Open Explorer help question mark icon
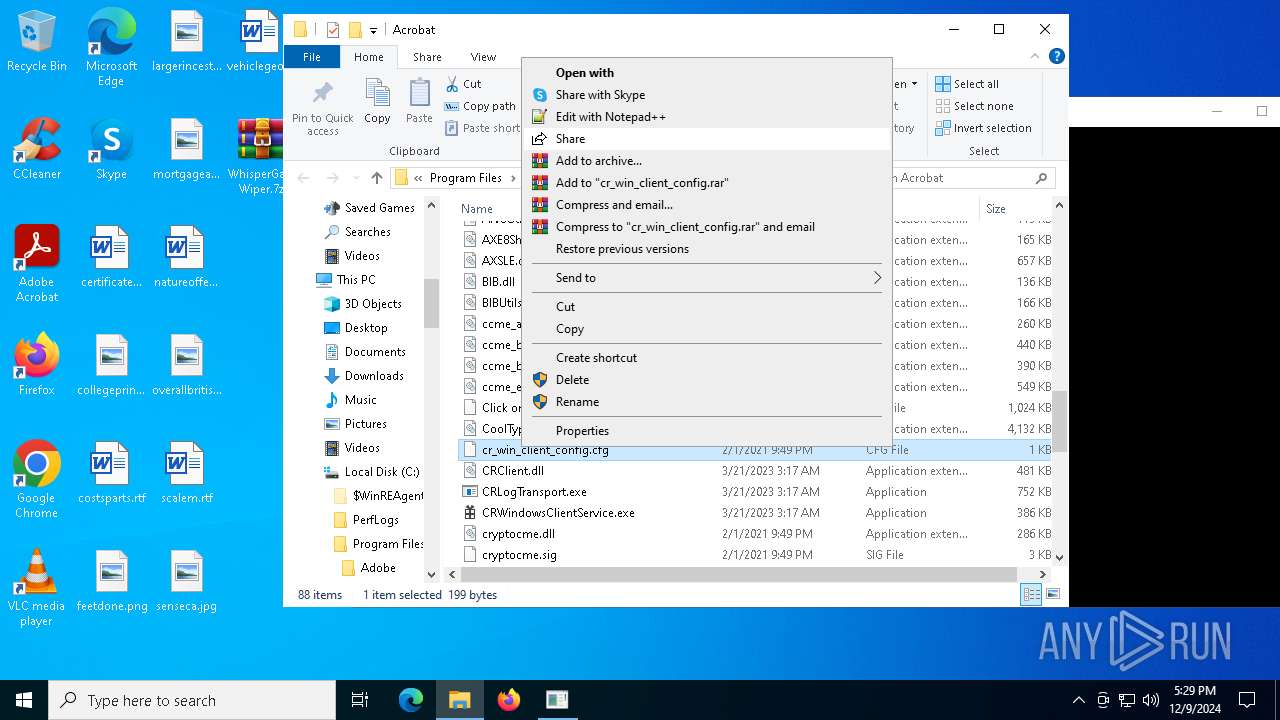This screenshot has height=720, width=1280. click(x=1057, y=57)
